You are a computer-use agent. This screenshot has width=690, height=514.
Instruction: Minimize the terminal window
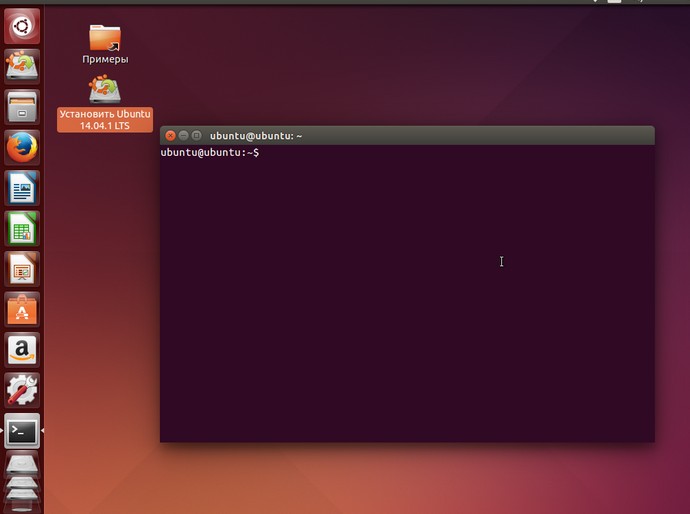pyautogui.click(x=184, y=136)
